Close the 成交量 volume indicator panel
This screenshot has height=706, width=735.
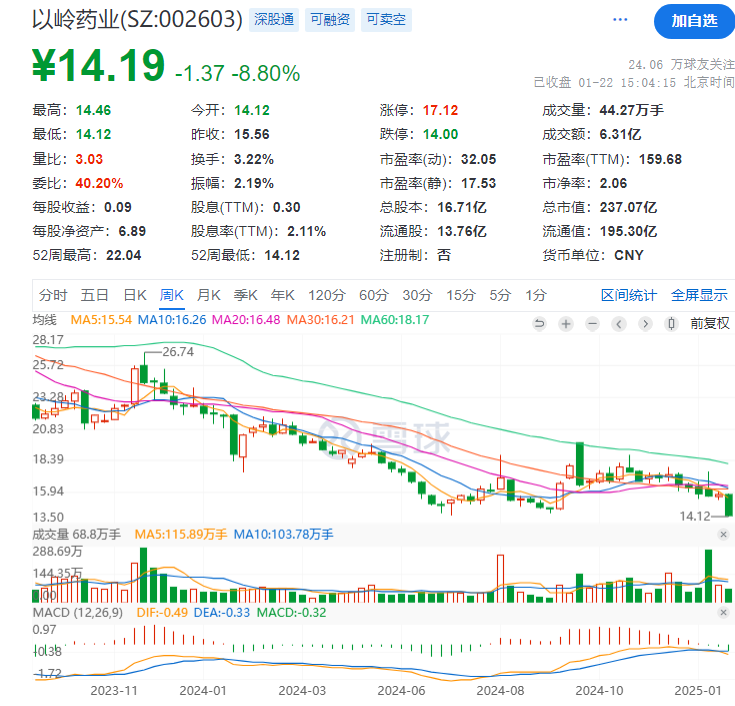click(723, 534)
